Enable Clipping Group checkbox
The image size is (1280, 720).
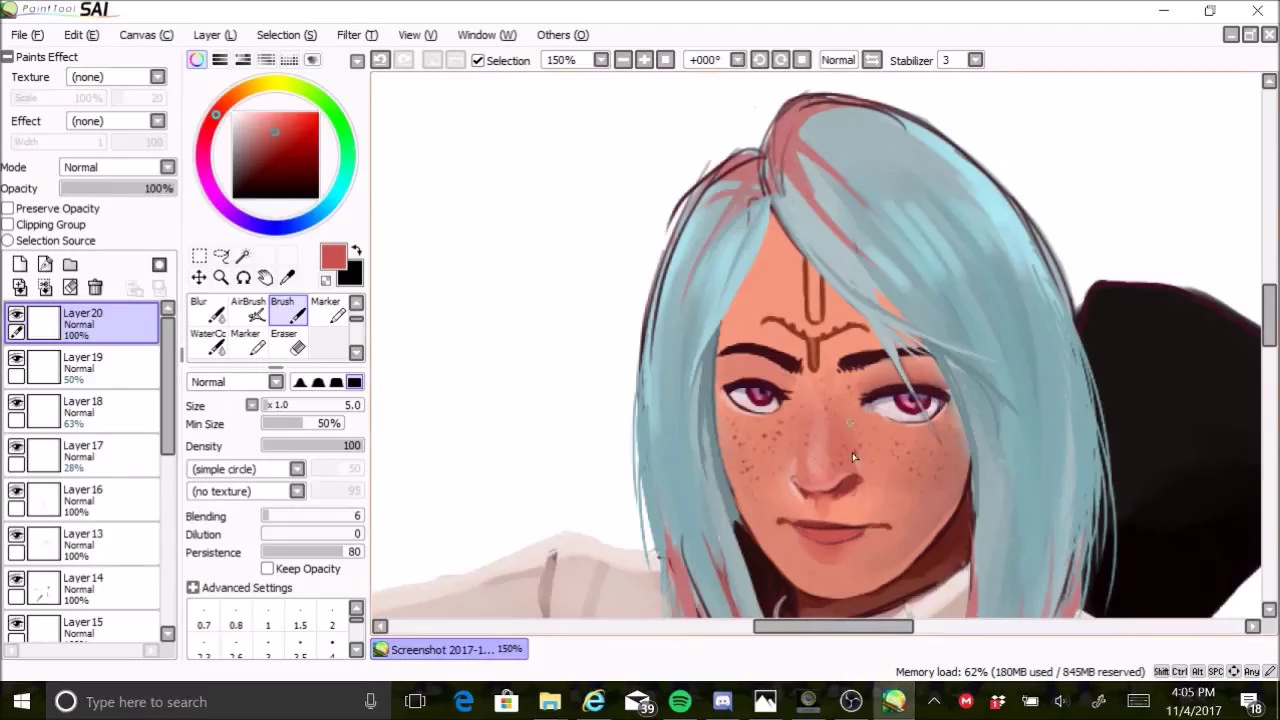[8, 224]
